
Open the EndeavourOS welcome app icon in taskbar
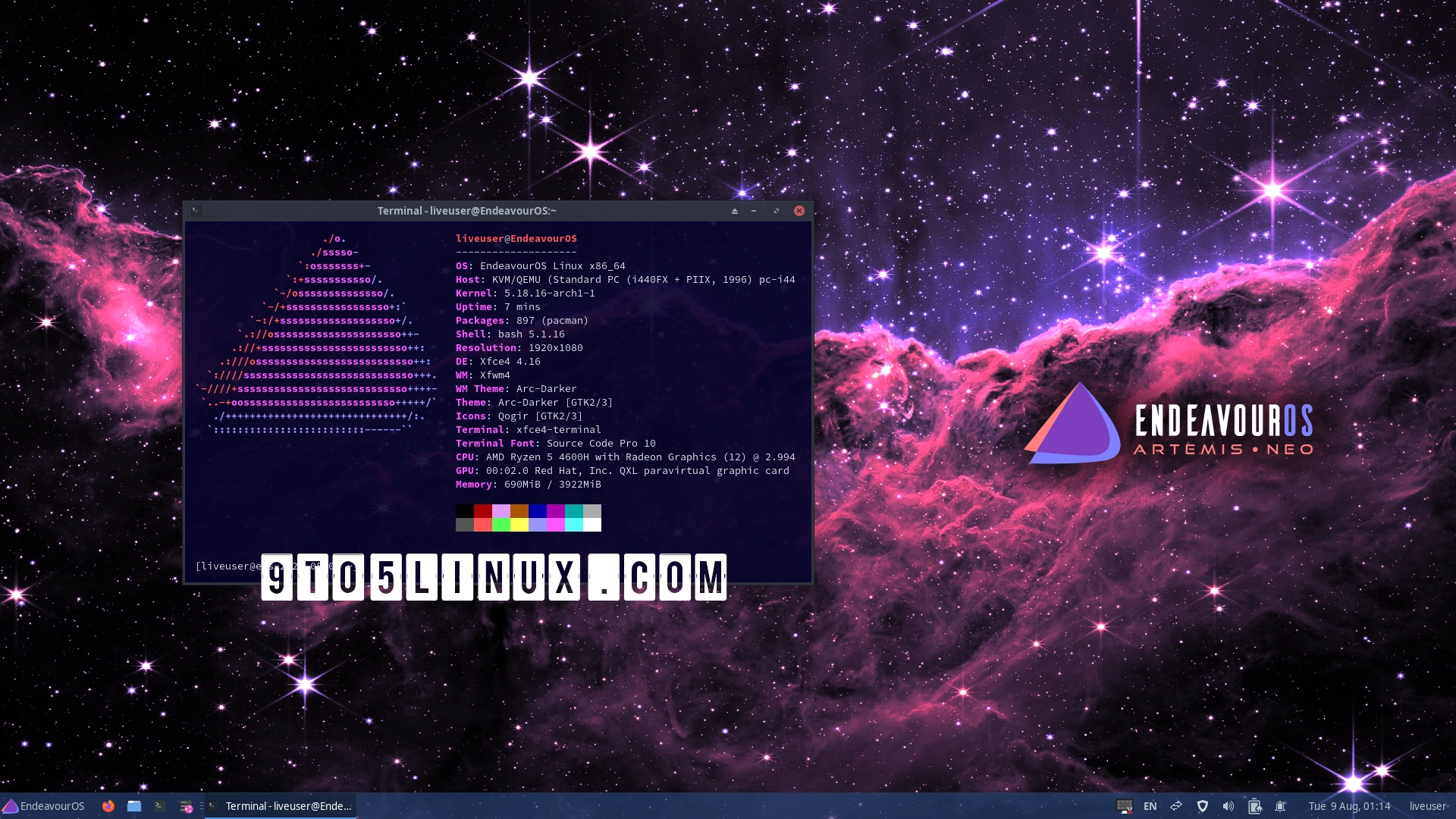pos(186,806)
